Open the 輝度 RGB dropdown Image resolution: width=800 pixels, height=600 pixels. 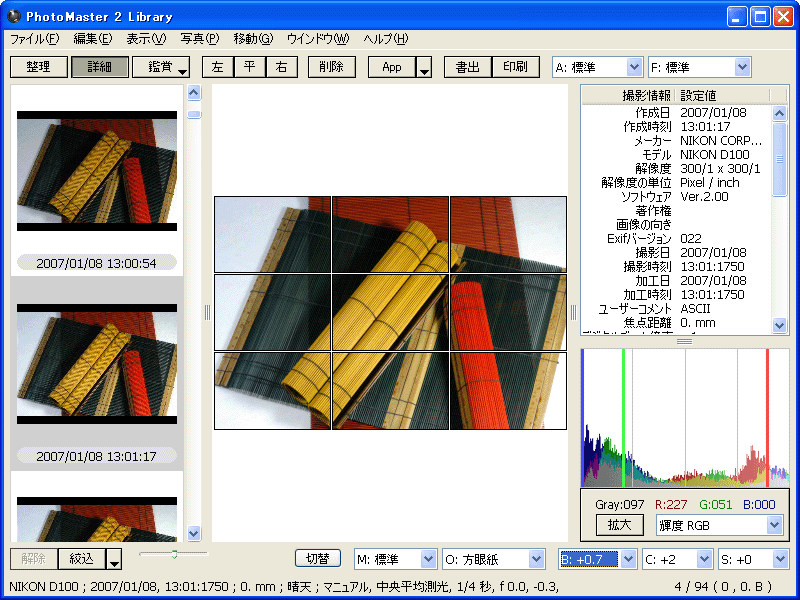coord(719,525)
